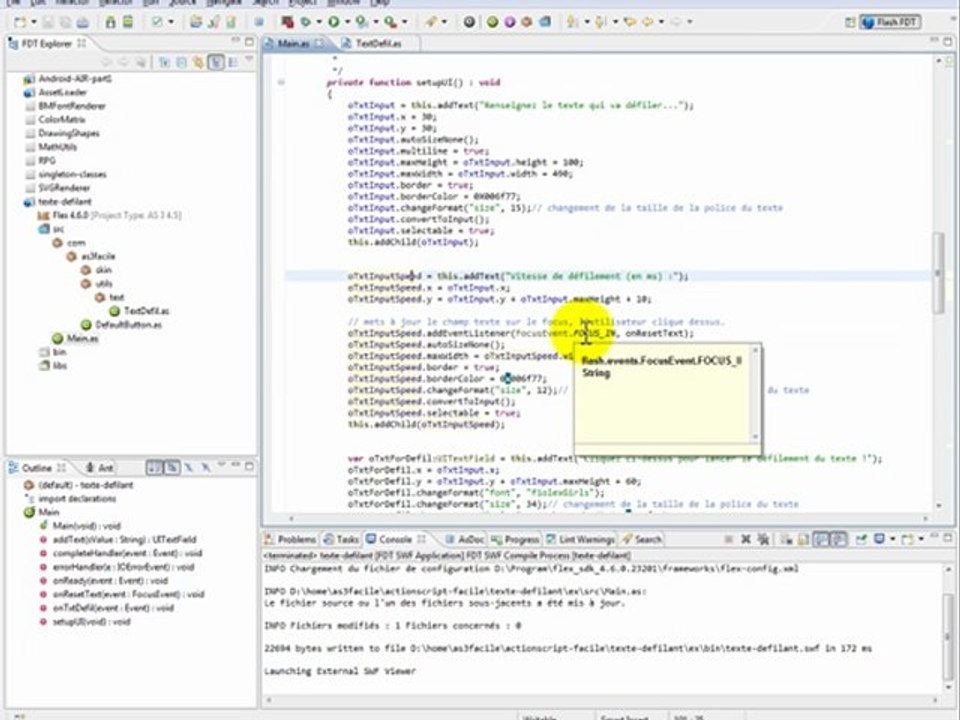Open the Flex 4.6.0 SDK node
The image size is (960, 720).
point(70,215)
